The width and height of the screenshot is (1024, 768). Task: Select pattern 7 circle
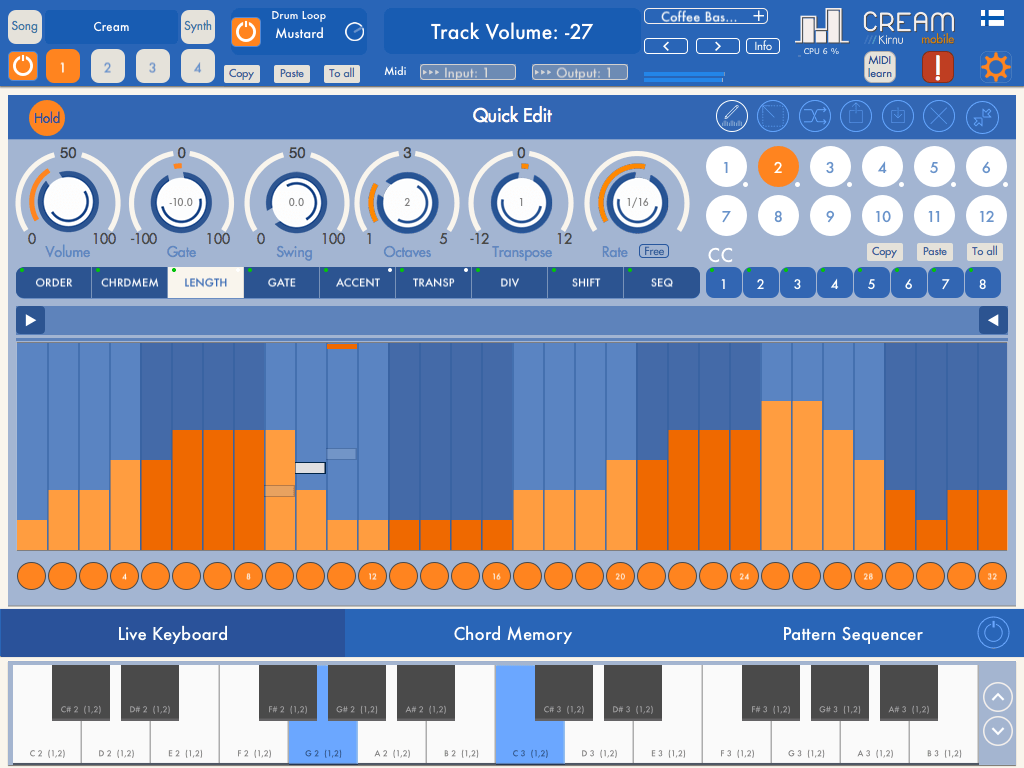(x=726, y=216)
